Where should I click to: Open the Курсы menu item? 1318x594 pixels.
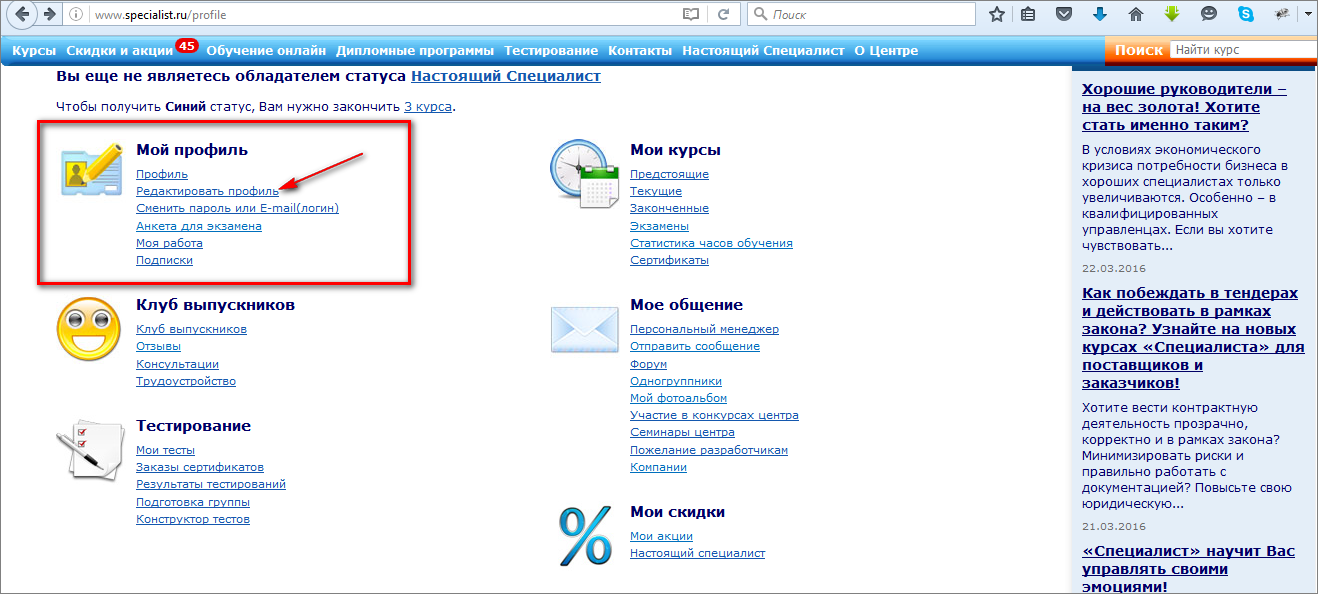[34, 50]
